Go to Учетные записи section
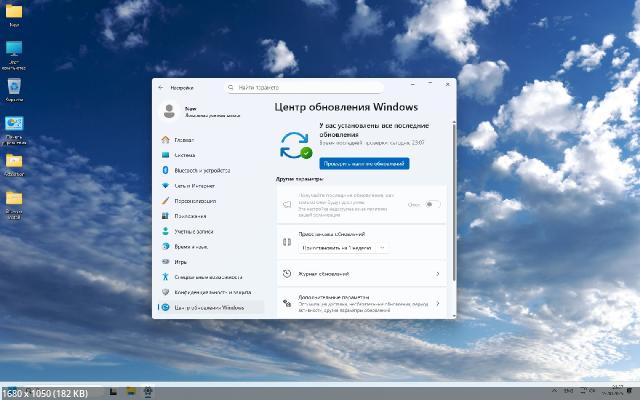This screenshot has height=400, width=640. coord(194,231)
